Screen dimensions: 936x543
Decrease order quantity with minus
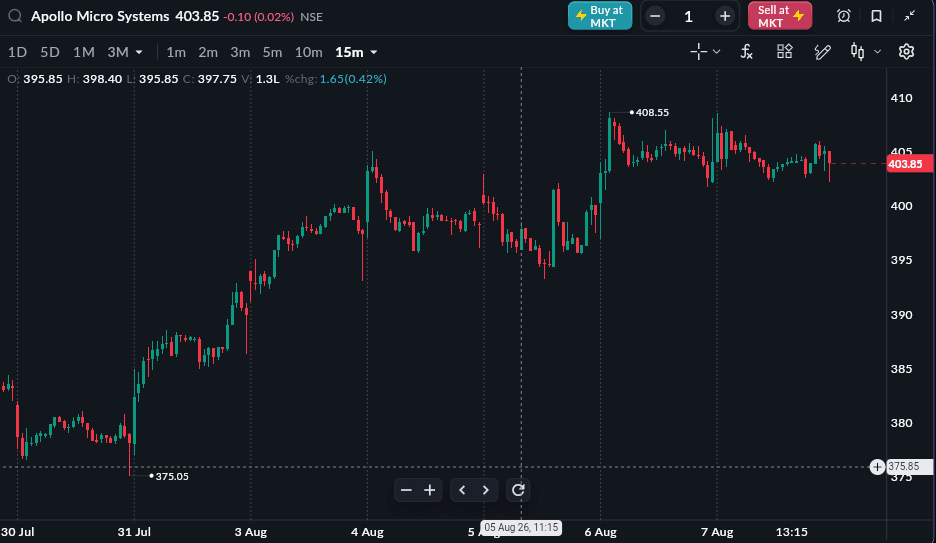coord(655,16)
